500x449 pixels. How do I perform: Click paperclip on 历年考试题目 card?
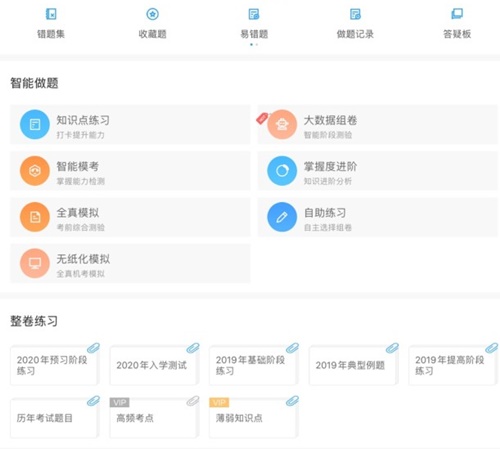[93, 401]
